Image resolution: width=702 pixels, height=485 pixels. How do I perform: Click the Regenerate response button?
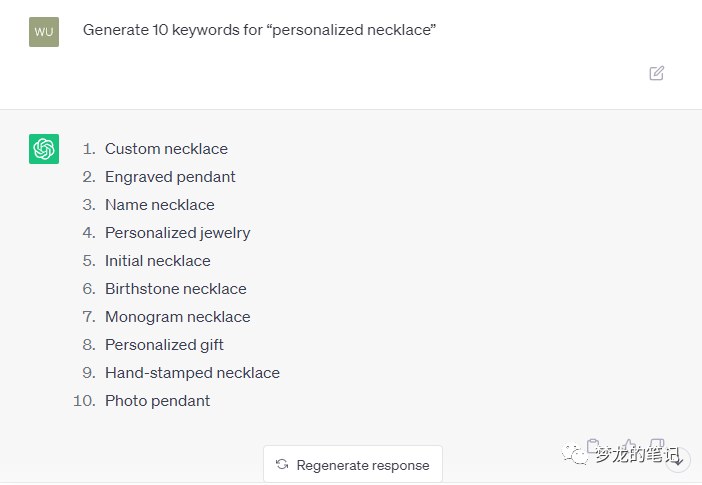point(353,465)
